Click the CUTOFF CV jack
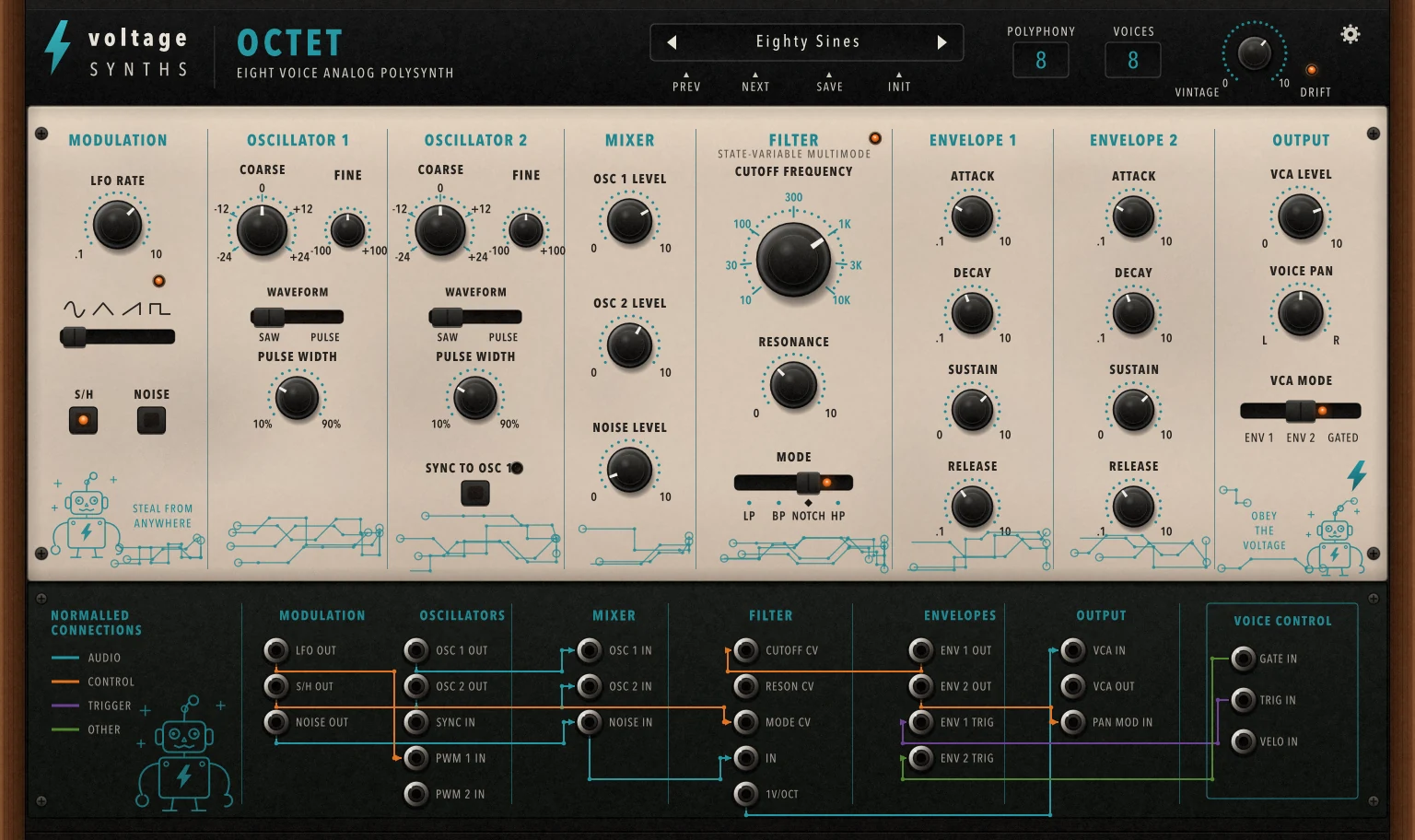Image resolution: width=1415 pixels, height=840 pixels. pyautogui.click(x=745, y=650)
